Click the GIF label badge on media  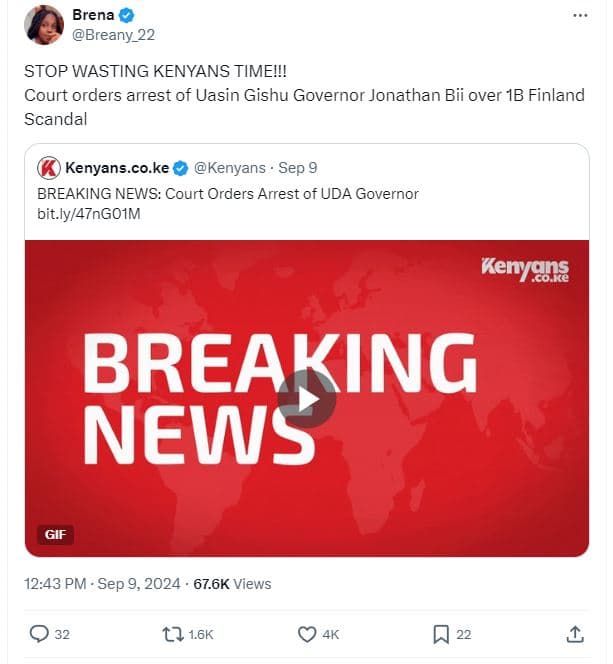pos(56,534)
